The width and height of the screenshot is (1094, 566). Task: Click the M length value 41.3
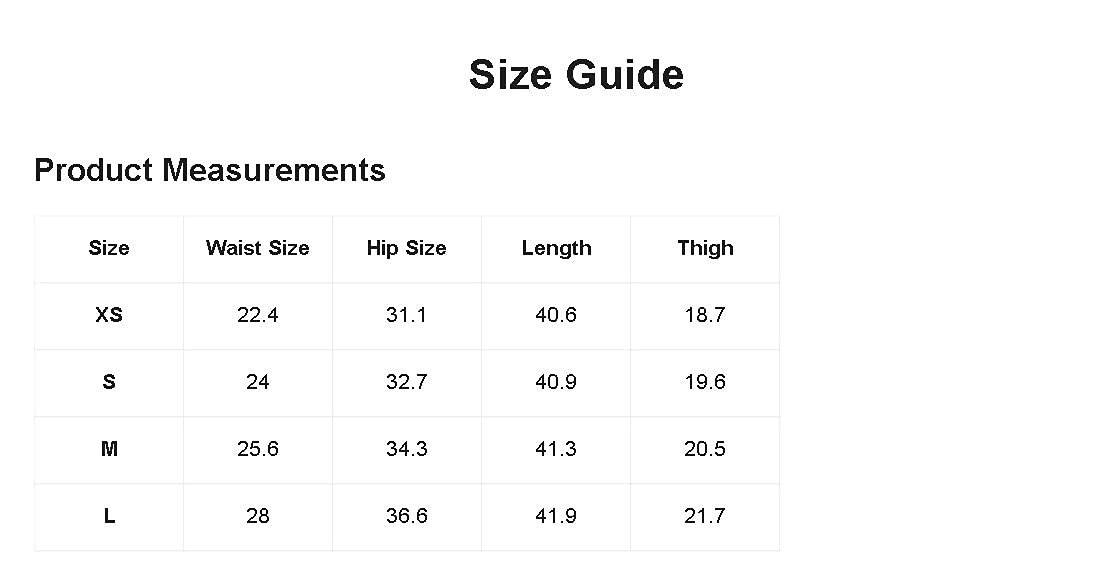click(556, 449)
